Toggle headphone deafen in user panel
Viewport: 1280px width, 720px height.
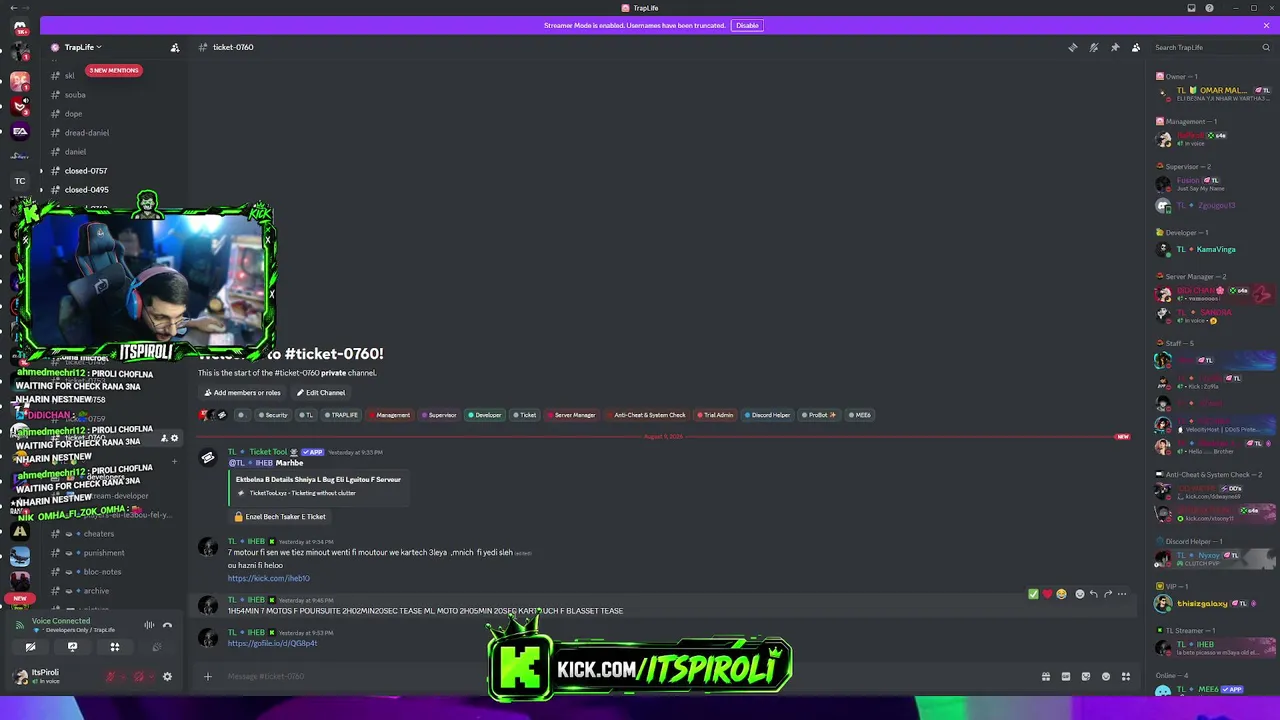point(139,677)
